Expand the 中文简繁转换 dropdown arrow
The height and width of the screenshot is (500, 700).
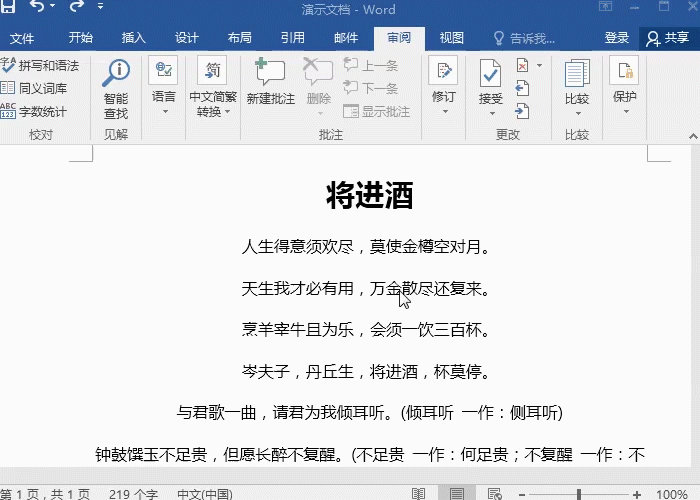click(227, 112)
